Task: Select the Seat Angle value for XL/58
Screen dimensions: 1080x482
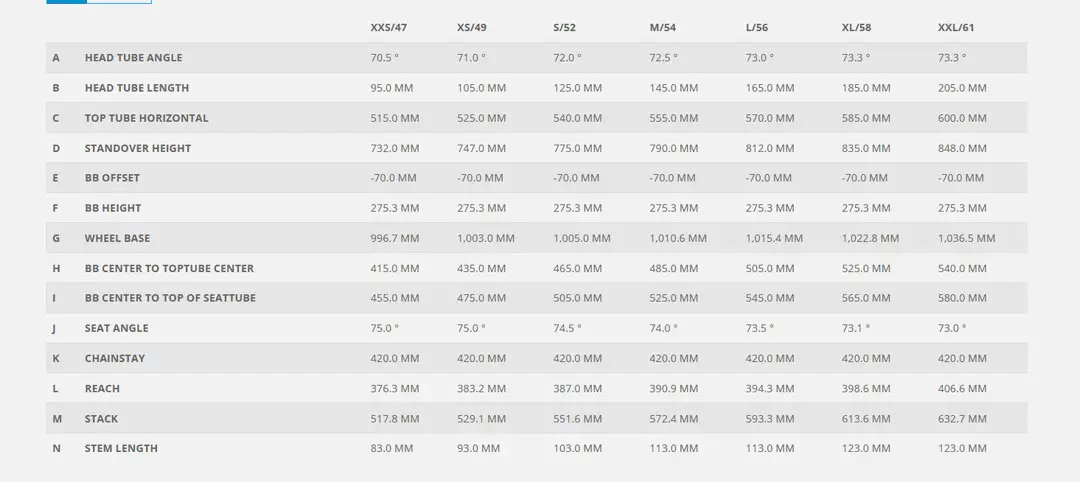Action: click(855, 328)
